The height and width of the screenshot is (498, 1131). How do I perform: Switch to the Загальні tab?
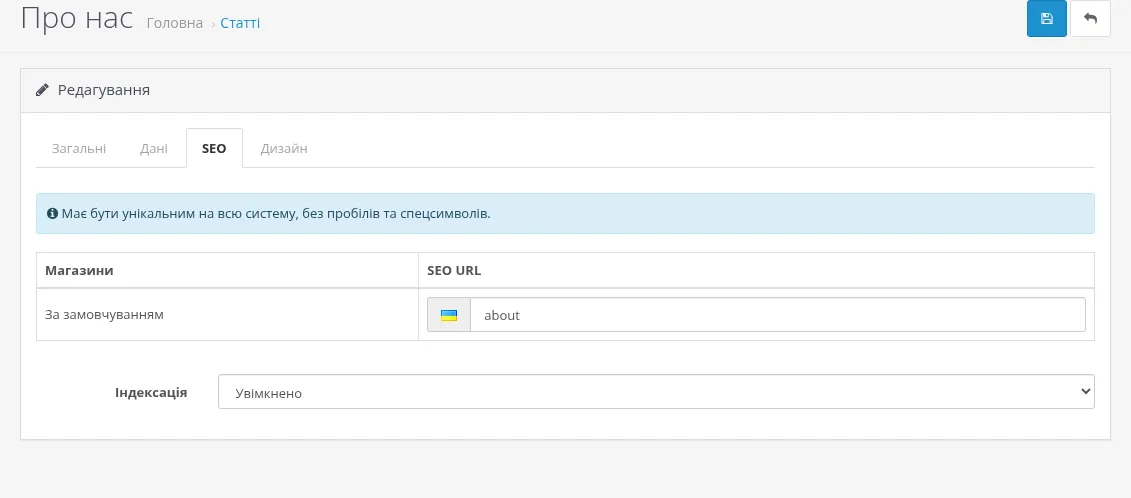point(79,149)
